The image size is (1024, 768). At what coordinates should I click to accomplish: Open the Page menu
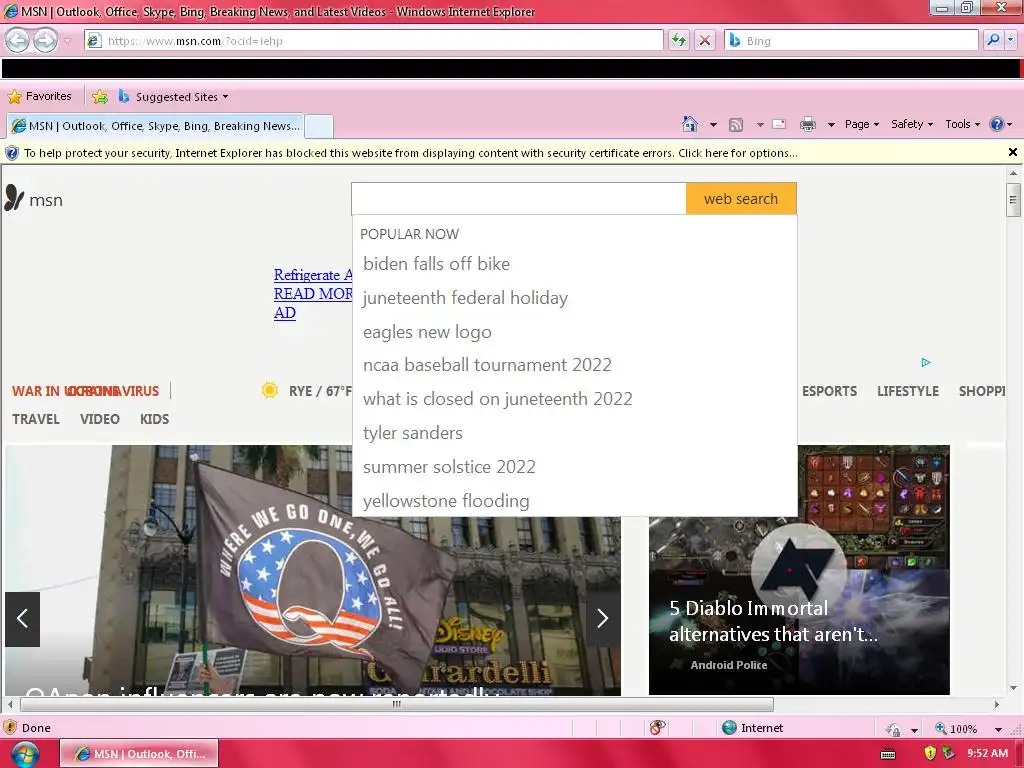[x=861, y=124]
